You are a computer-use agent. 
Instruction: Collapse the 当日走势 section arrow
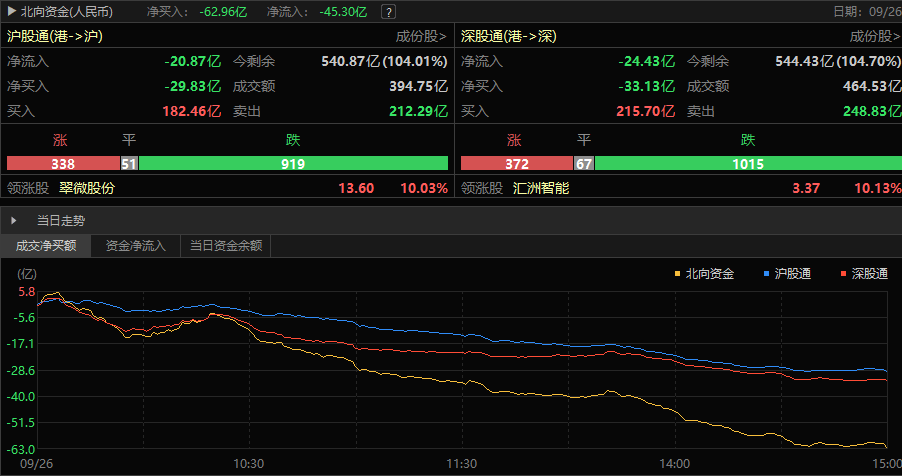coord(13,220)
